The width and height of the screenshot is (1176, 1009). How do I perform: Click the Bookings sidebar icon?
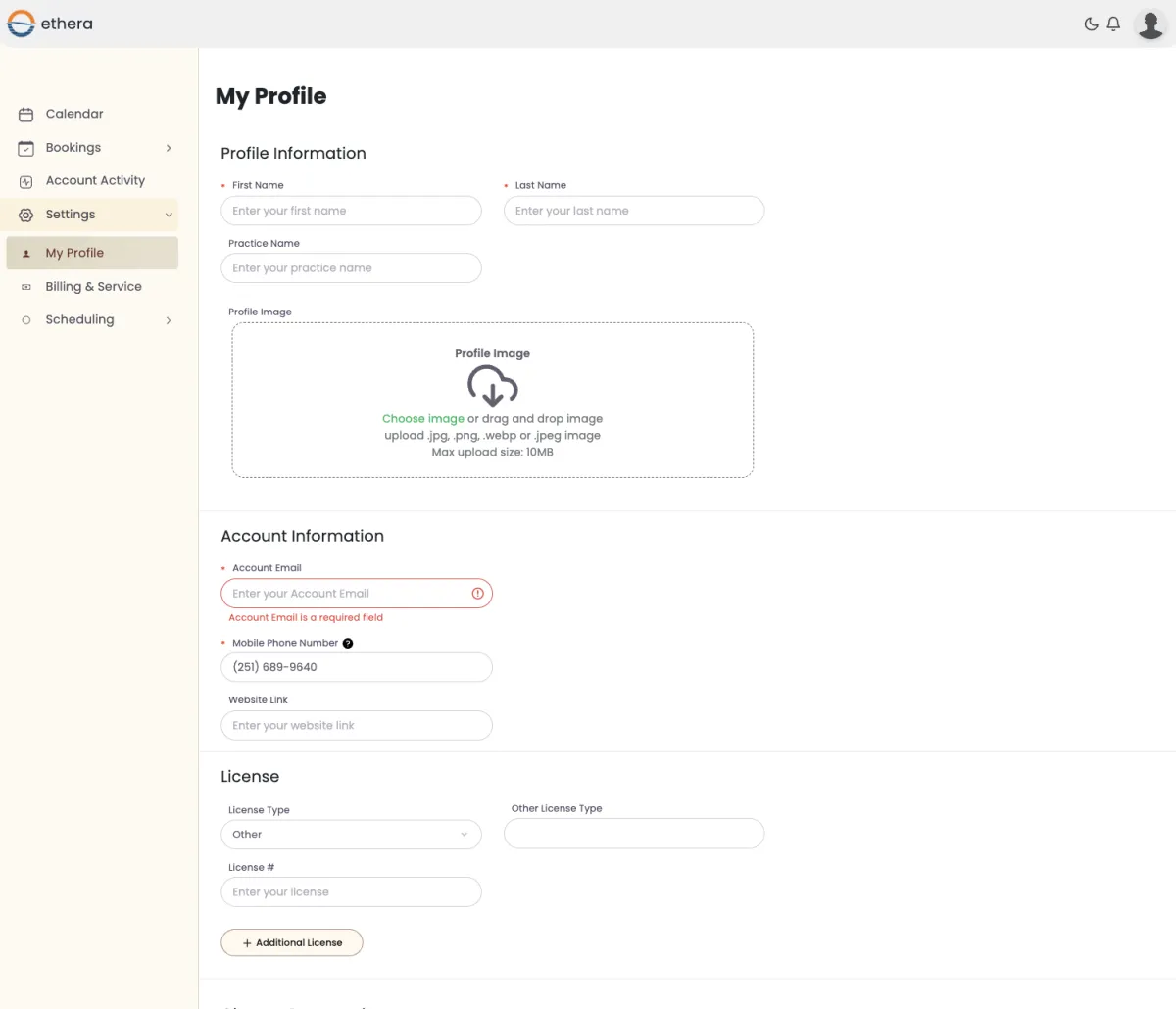pyautogui.click(x=26, y=148)
